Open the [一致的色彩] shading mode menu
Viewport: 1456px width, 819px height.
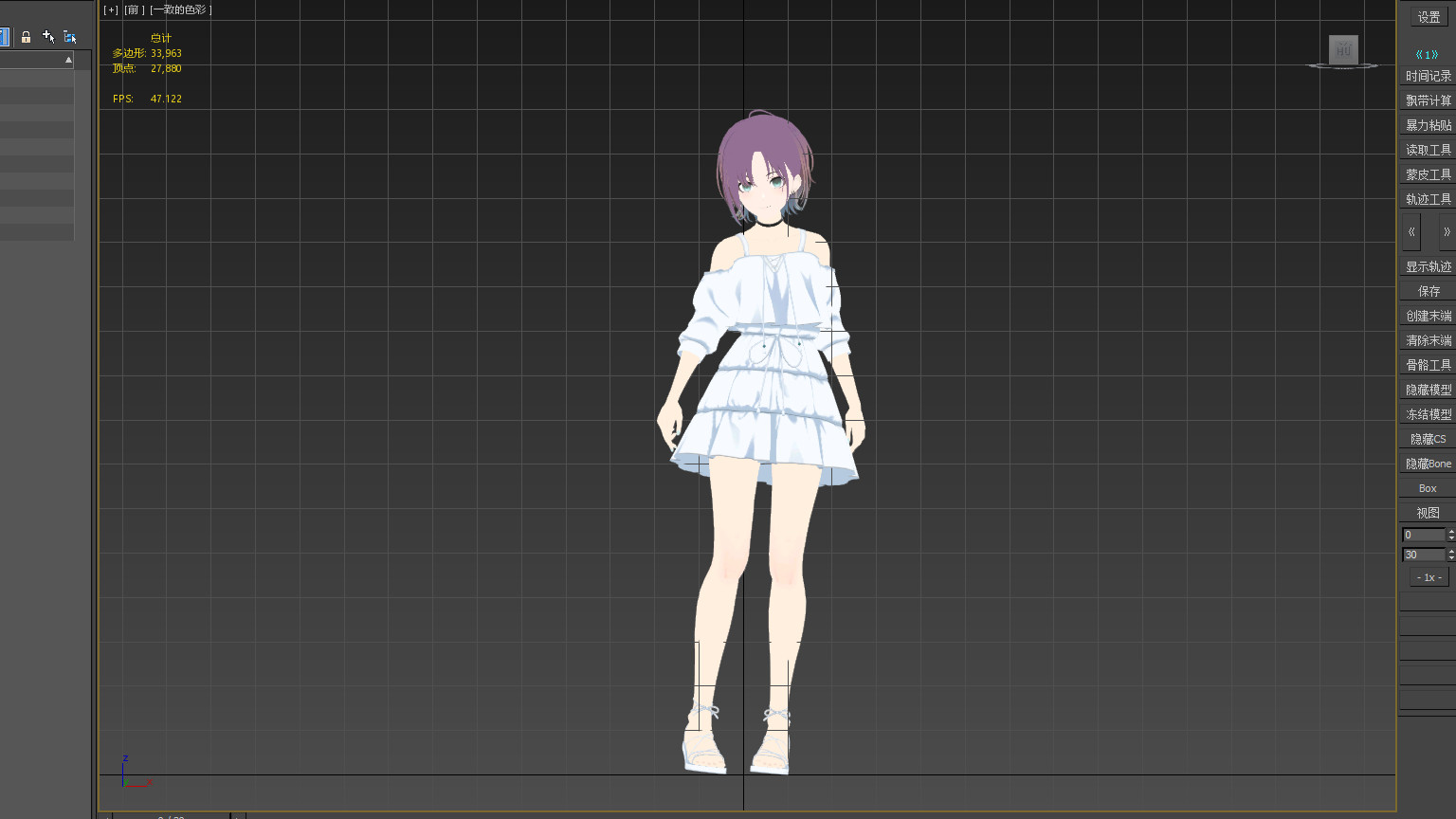pos(181,9)
